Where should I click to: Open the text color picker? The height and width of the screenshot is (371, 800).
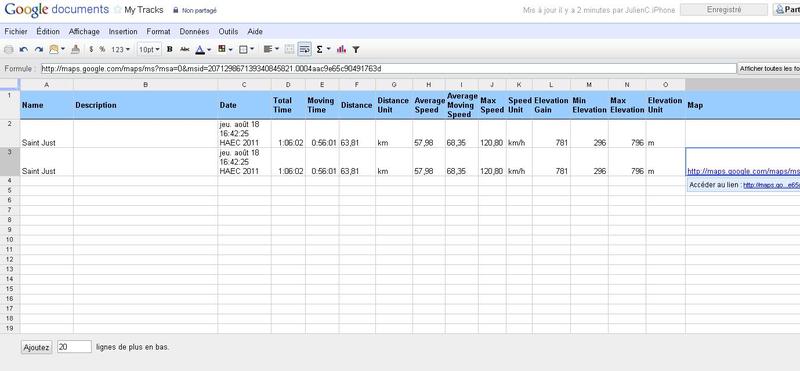pyautogui.click(x=203, y=50)
